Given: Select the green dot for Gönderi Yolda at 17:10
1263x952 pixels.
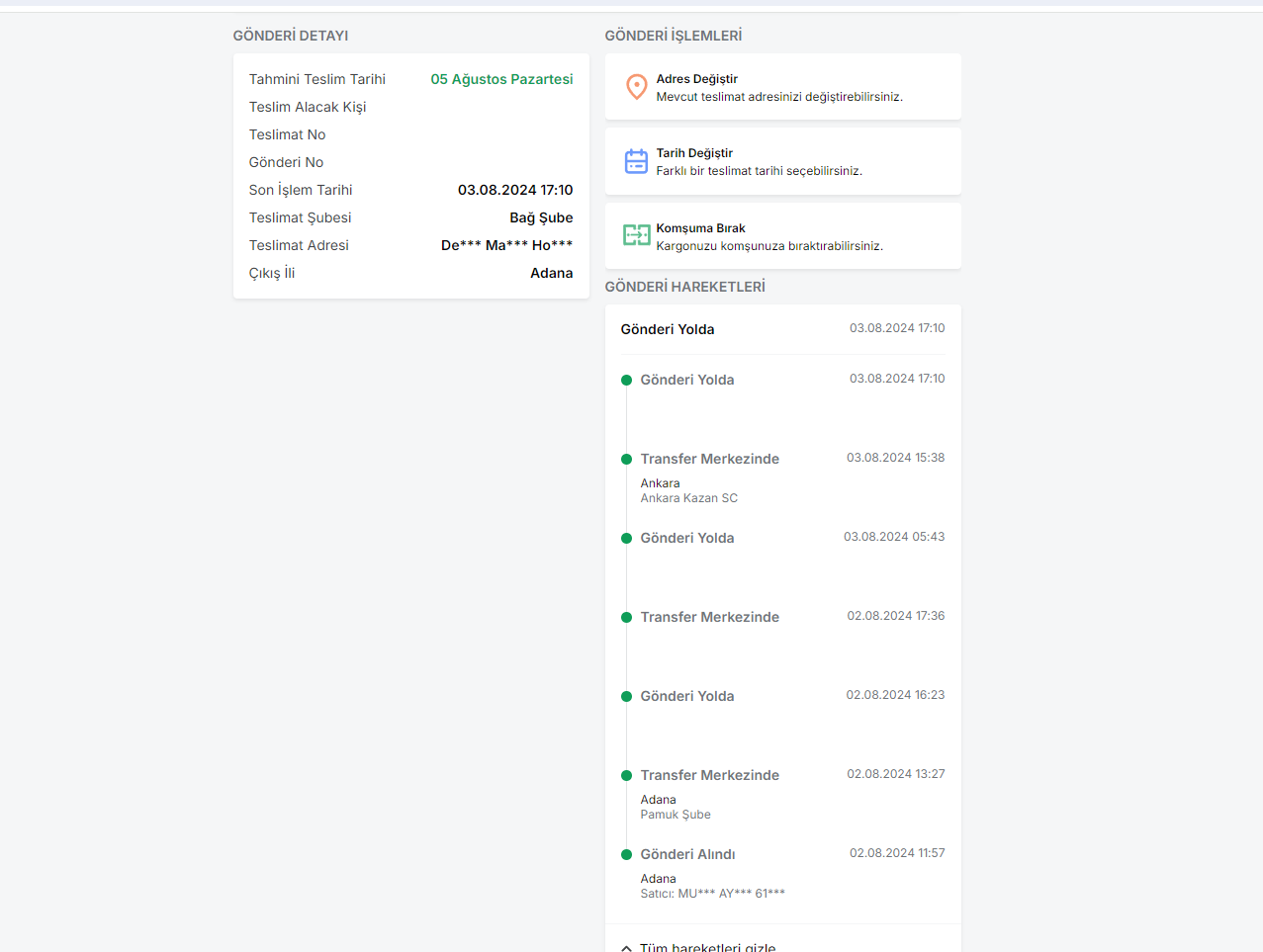Looking at the screenshot, I should [626, 380].
